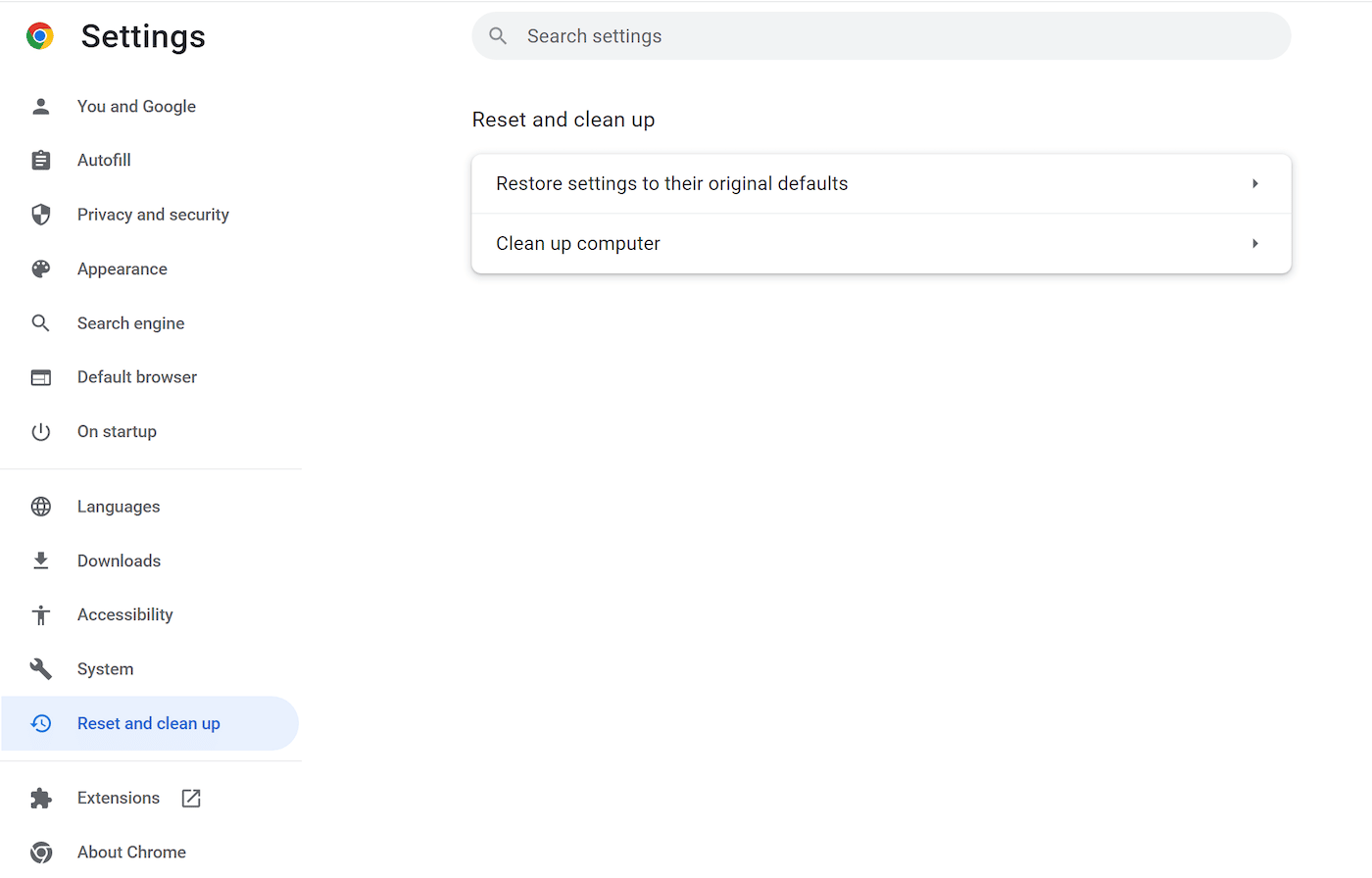Open the Autofill settings icon
Image resolution: width=1372 pixels, height=878 pixels.
(x=40, y=160)
